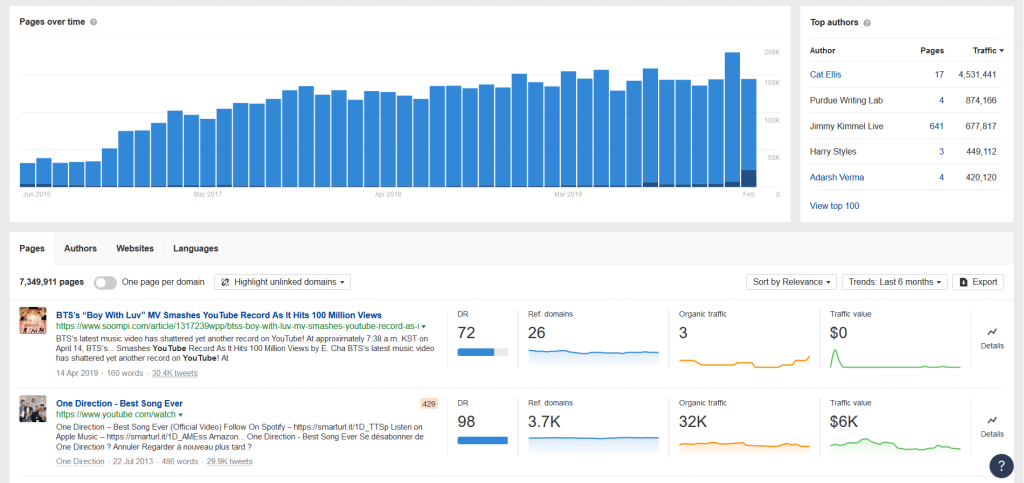This screenshot has width=1024, height=483.
Task: Click the Jimmy Kimmel Live author name
Action: point(846,127)
